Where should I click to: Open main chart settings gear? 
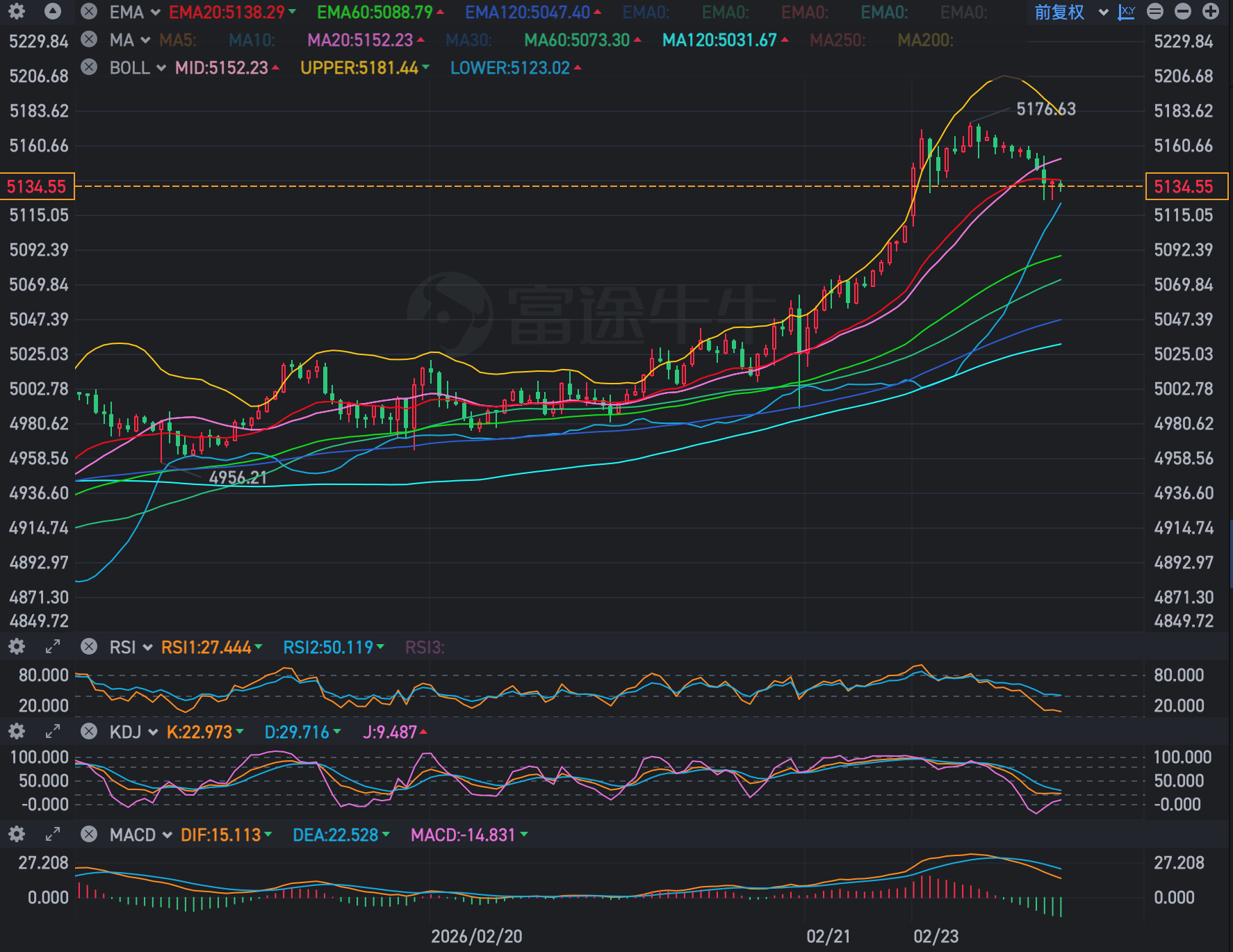[x=17, y=12]
